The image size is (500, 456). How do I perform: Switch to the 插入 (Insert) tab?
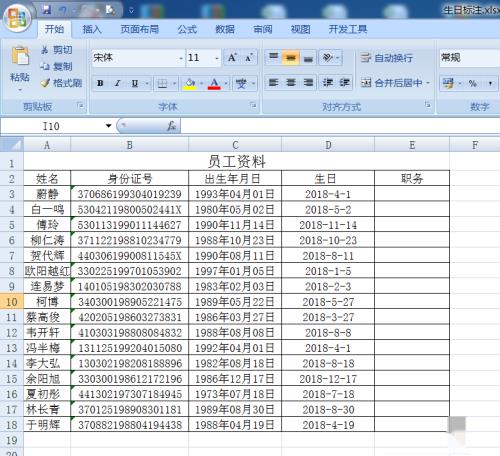[x=92, y=29]
